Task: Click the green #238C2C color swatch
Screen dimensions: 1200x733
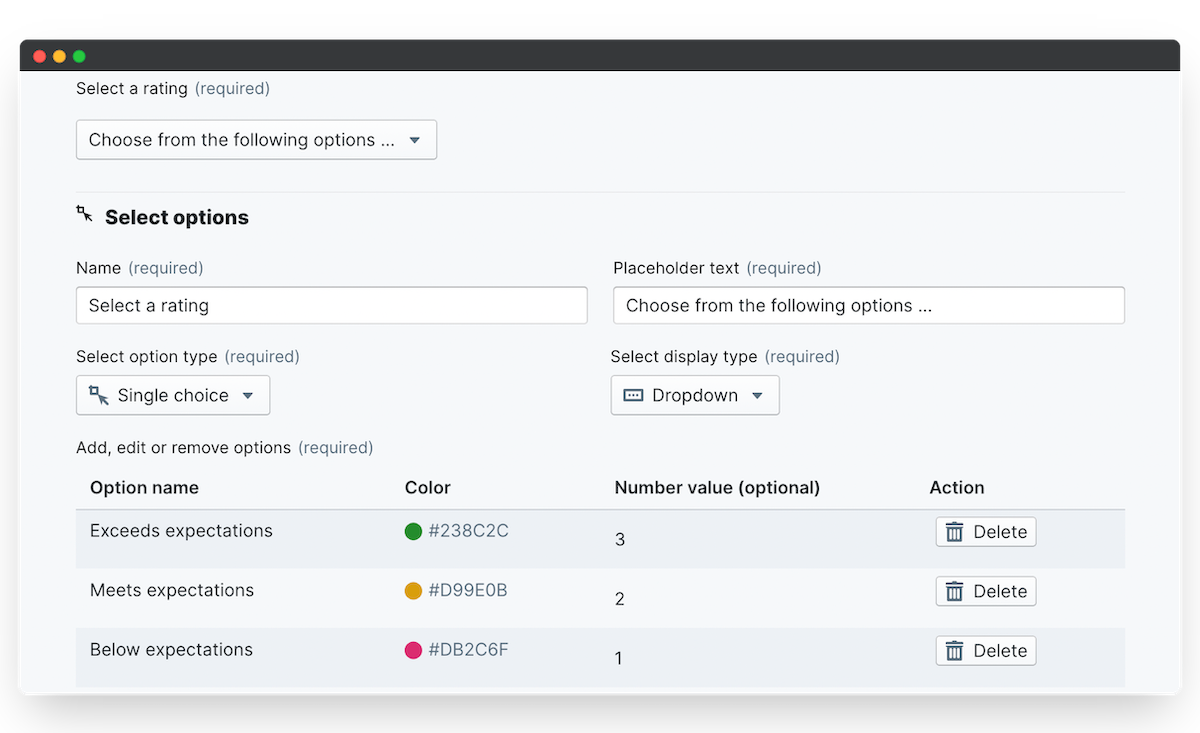Action: (x=413, y=531)
